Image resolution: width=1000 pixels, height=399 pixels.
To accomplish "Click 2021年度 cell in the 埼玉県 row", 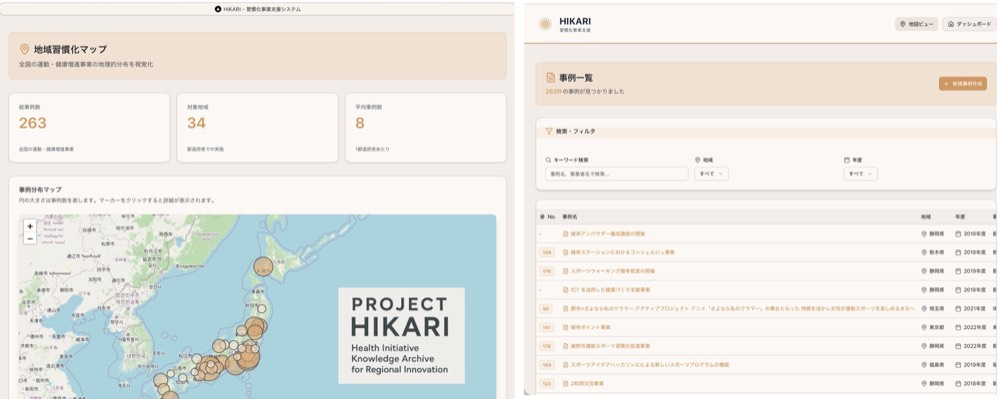I will click(972, 308).
